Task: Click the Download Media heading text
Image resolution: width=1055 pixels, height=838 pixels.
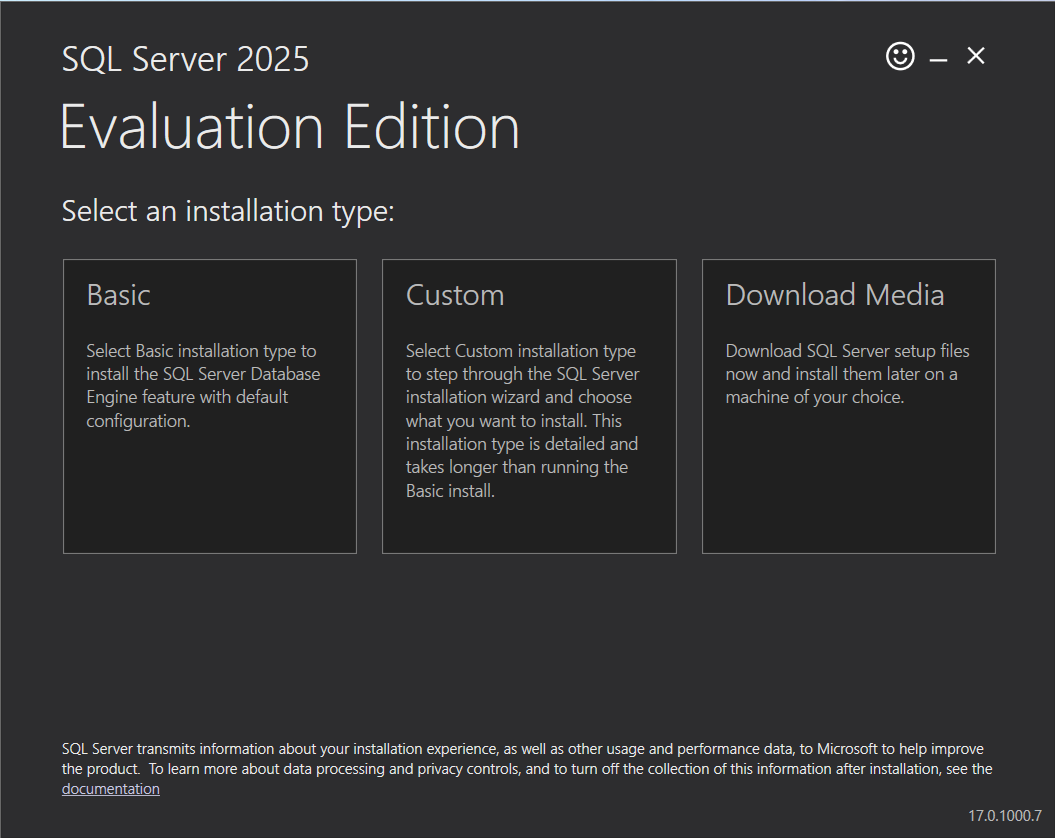Action: (x=835, y=294)
